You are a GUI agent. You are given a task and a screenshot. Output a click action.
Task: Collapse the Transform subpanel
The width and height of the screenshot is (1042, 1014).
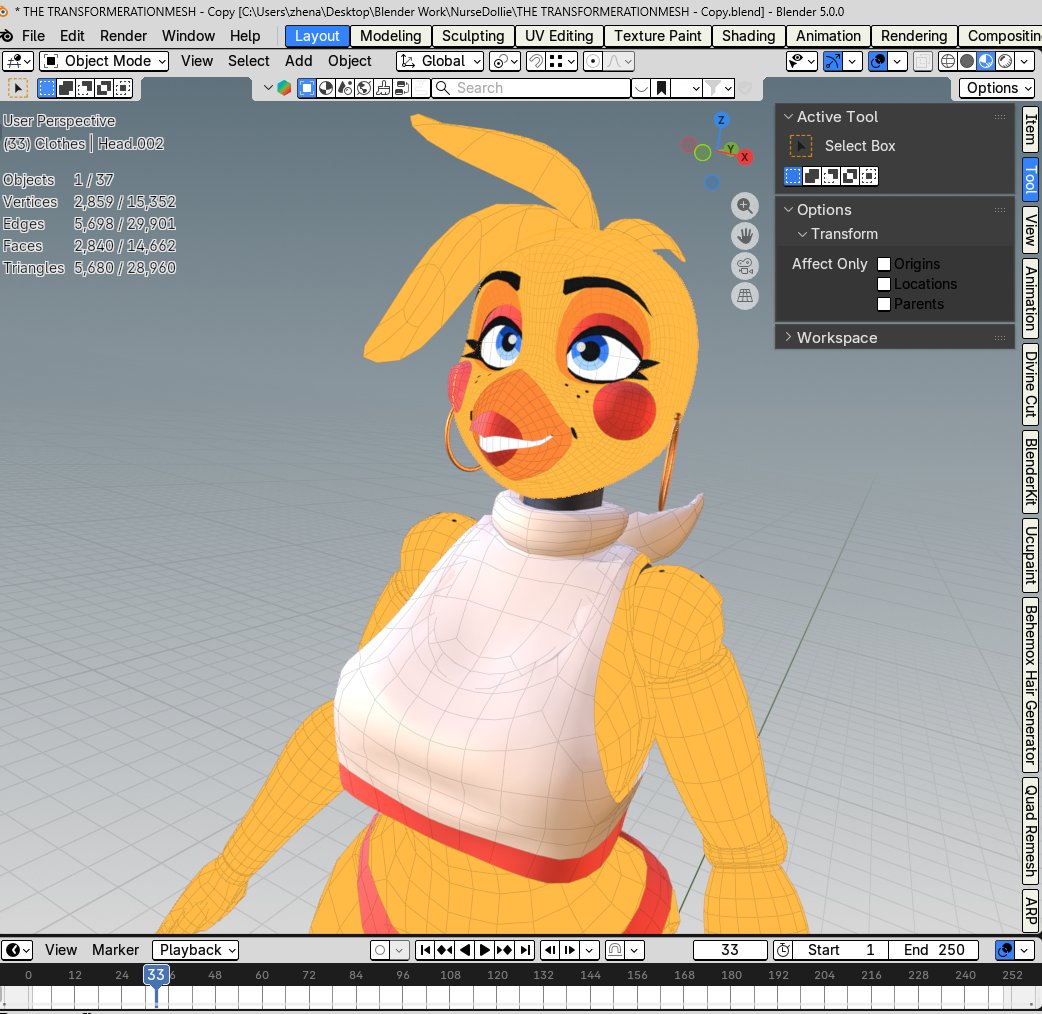click(802, 234)
